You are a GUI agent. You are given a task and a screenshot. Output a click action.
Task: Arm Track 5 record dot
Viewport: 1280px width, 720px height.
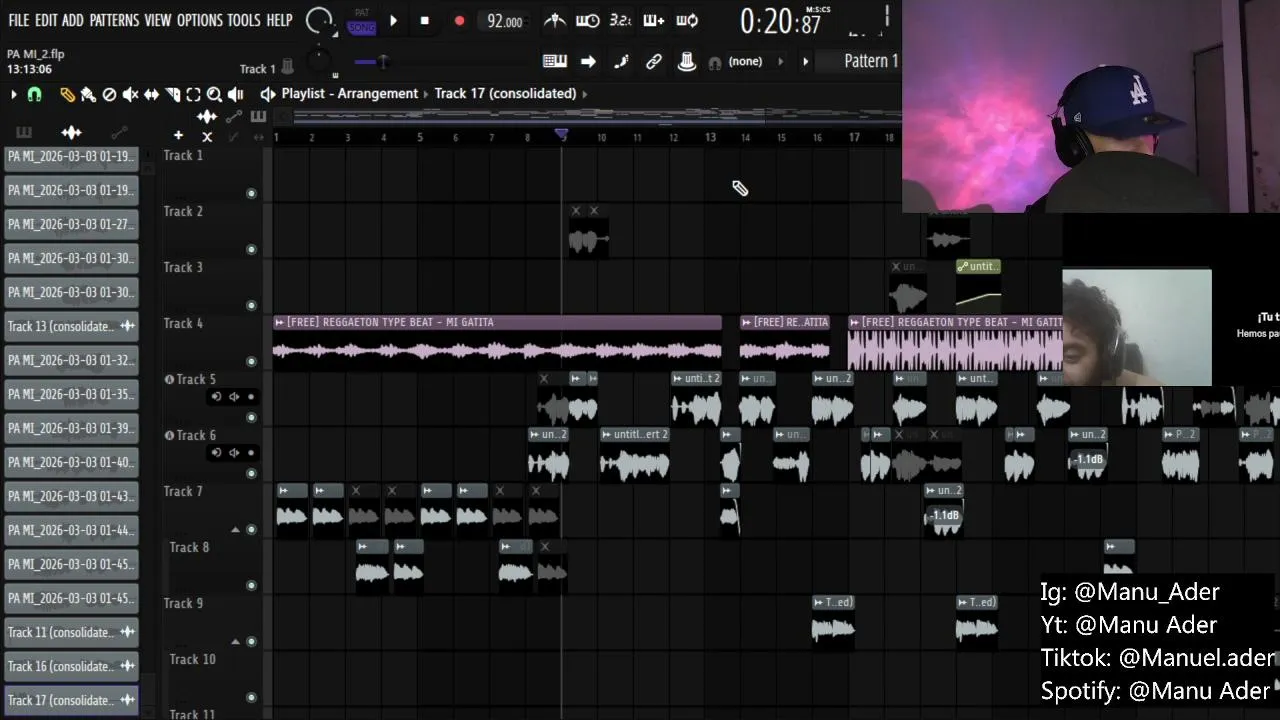[251, 397]
